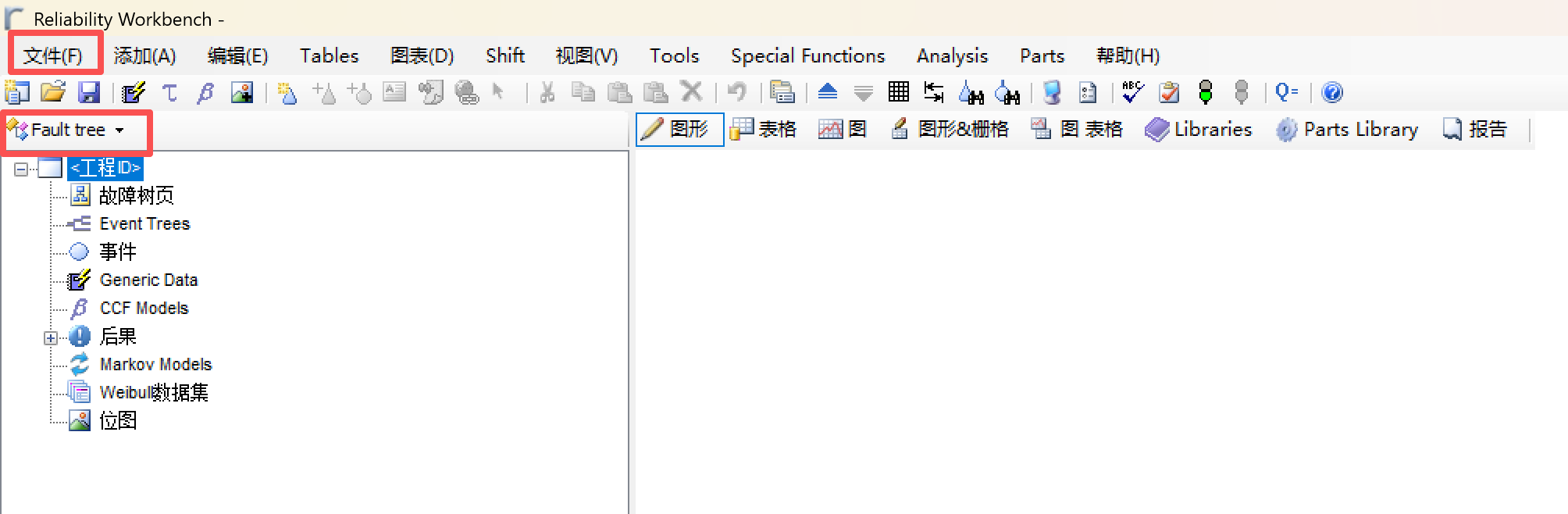Image resolution: width=1568 pixels, height=514 pixels.
Task: Select 事件 in the project tree
Action: click(x=118, y=252)
